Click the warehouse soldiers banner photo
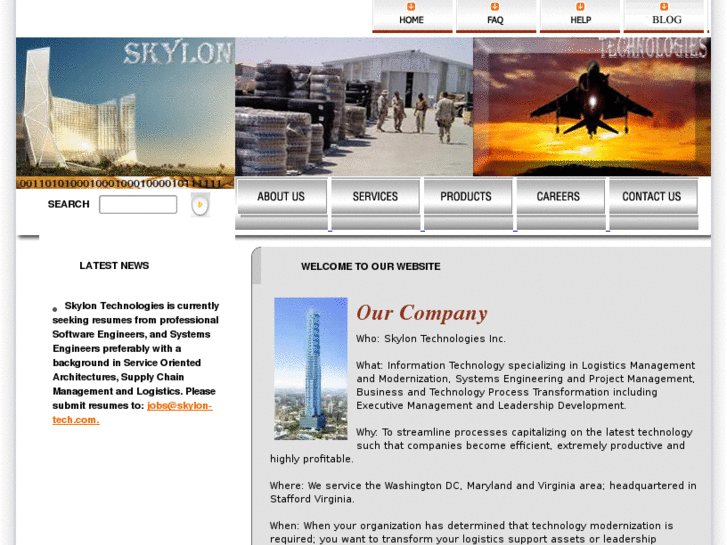727x545 pixels. tap(354, 107)
